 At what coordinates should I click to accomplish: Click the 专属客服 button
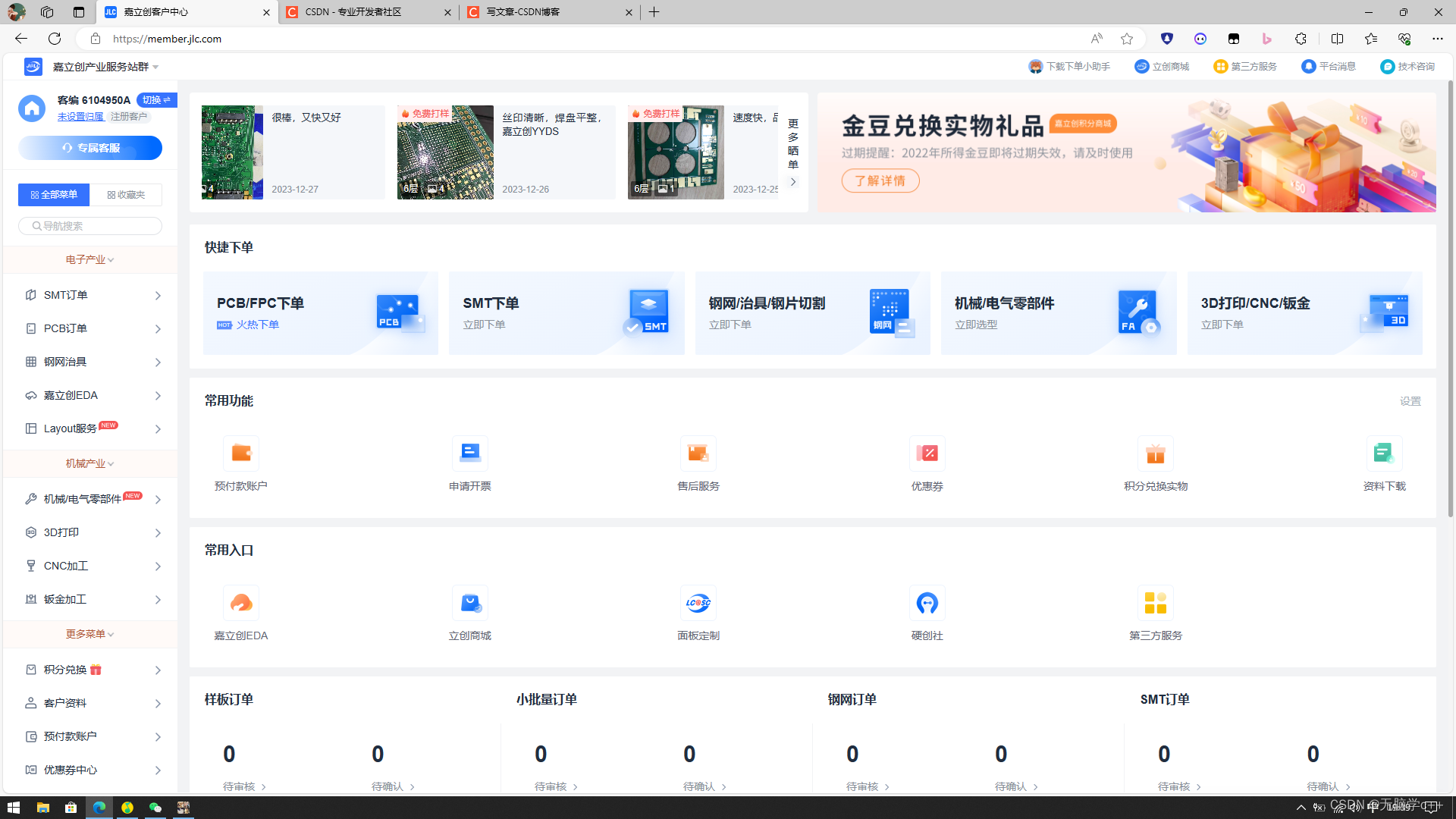coord(90,148)
